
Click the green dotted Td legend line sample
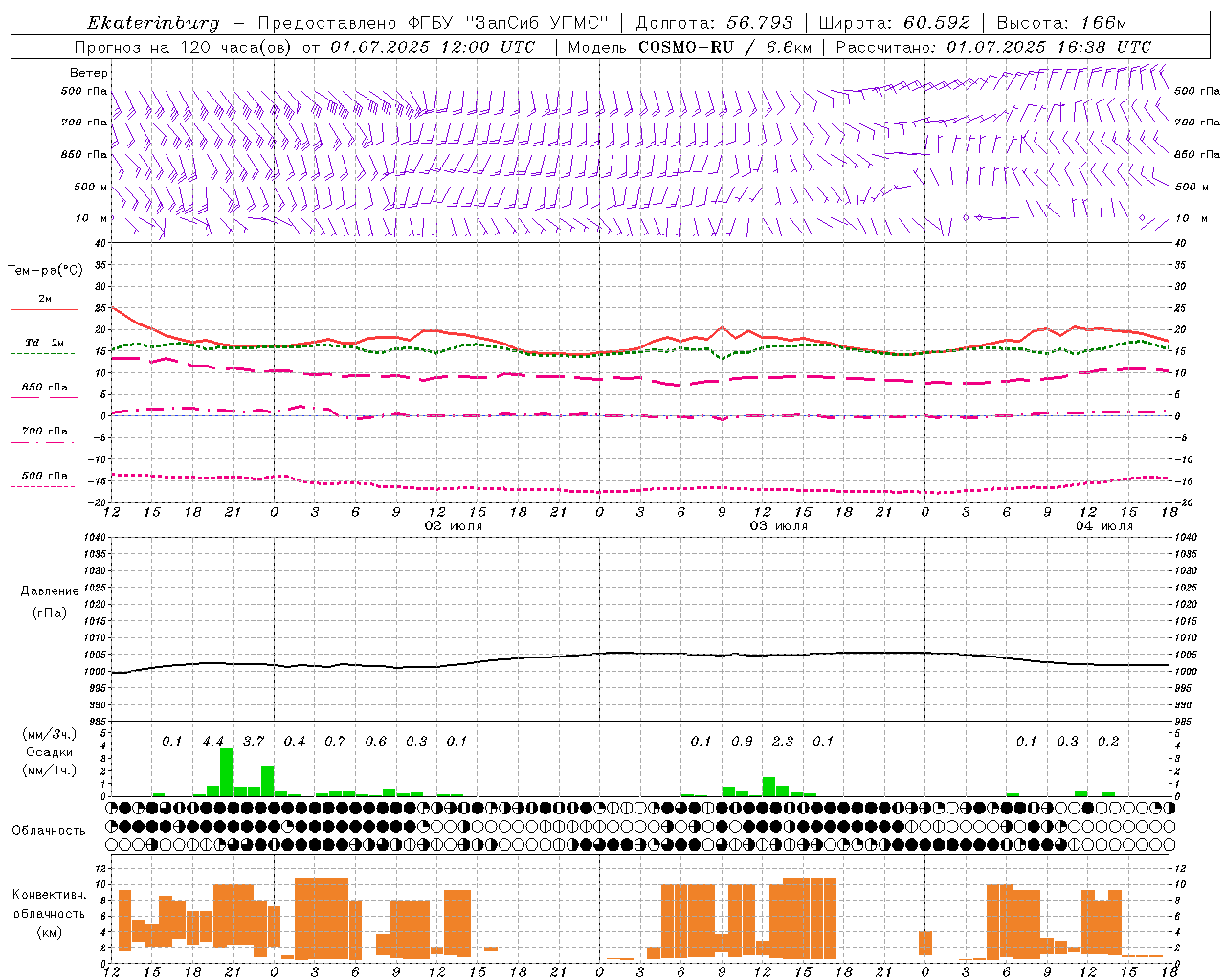[42, 353]
